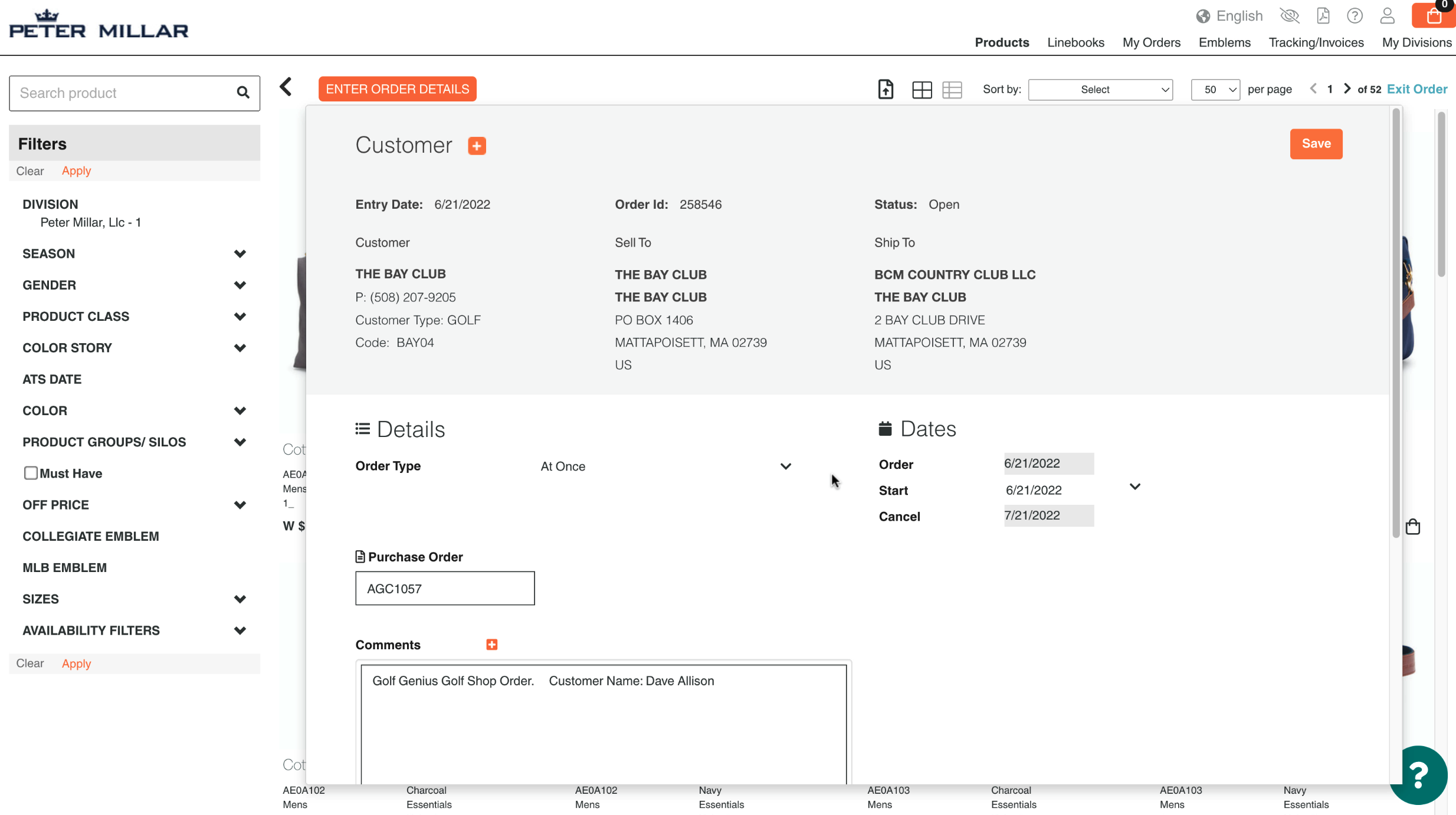Open the Products menu

1002,42
